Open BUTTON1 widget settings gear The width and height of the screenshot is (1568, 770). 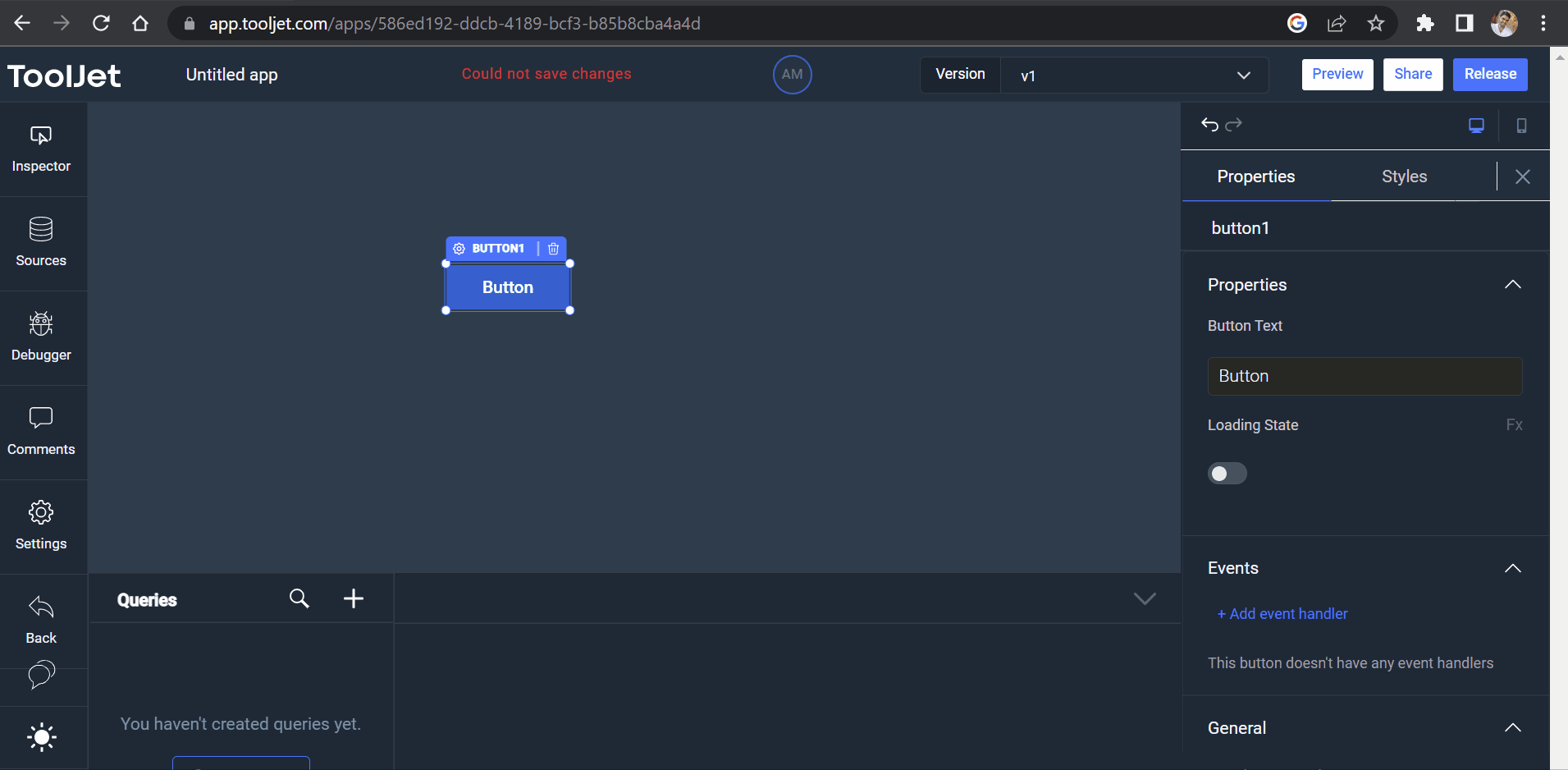tap(459, 249)
